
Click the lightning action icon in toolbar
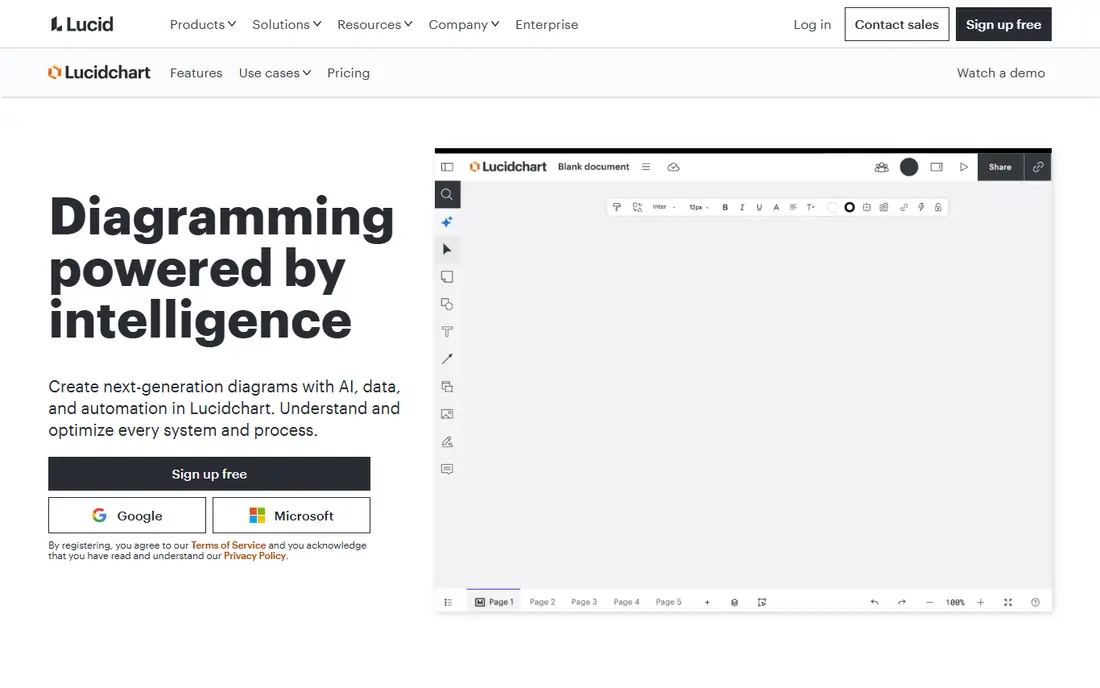[x=921, y=207]
